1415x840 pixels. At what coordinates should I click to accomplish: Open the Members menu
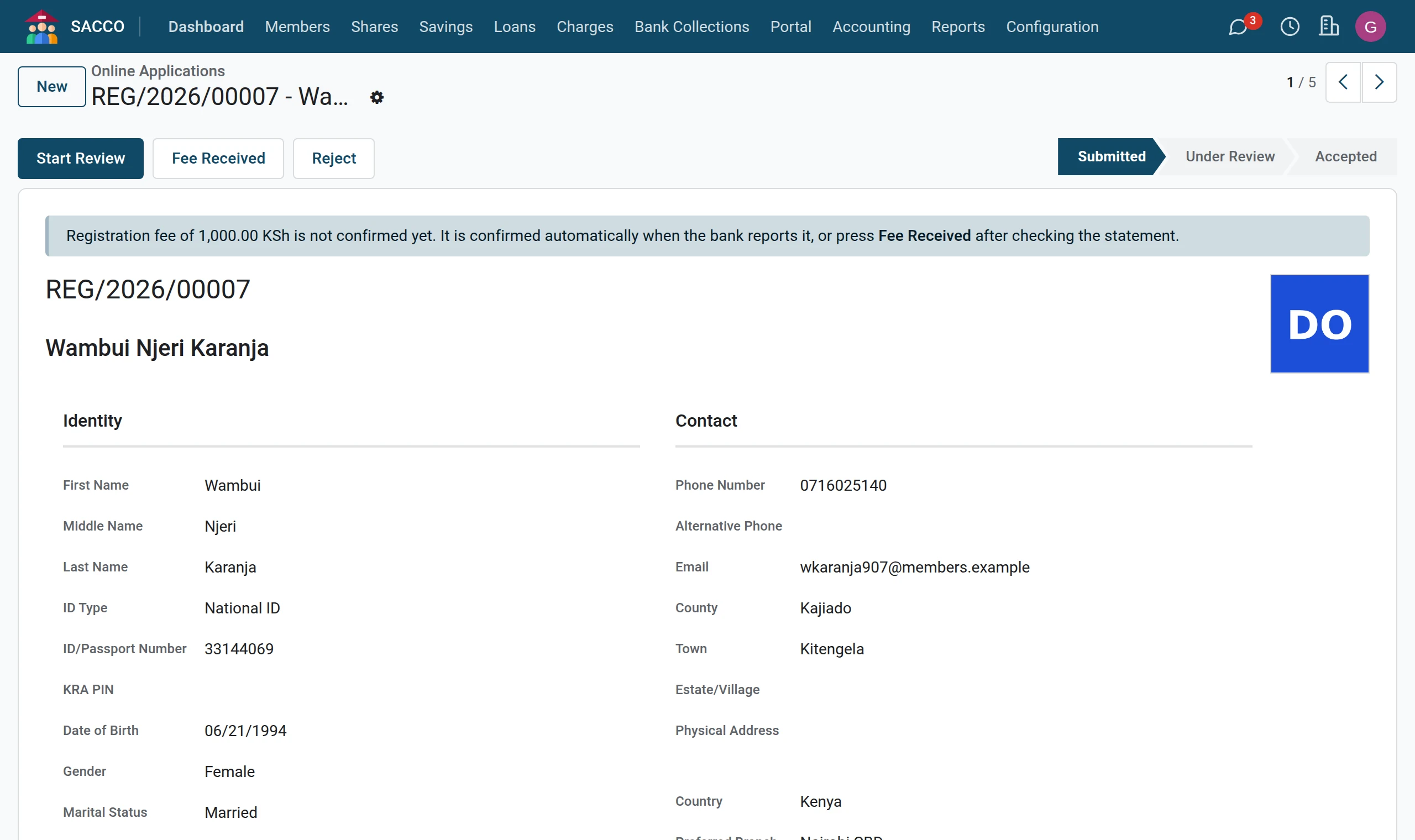pos(297,27)
